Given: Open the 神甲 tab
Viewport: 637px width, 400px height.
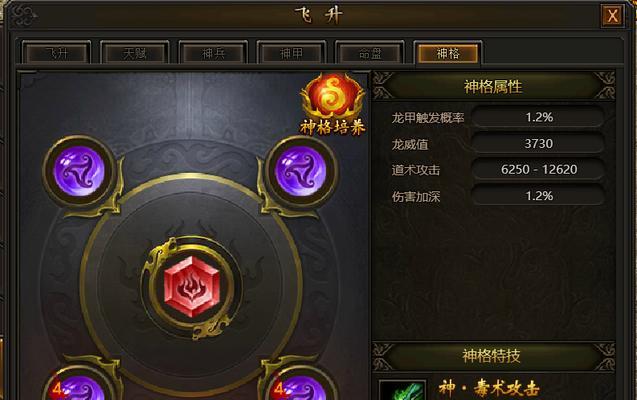Looking at the screenshot, I should click(x=291, y=53).
